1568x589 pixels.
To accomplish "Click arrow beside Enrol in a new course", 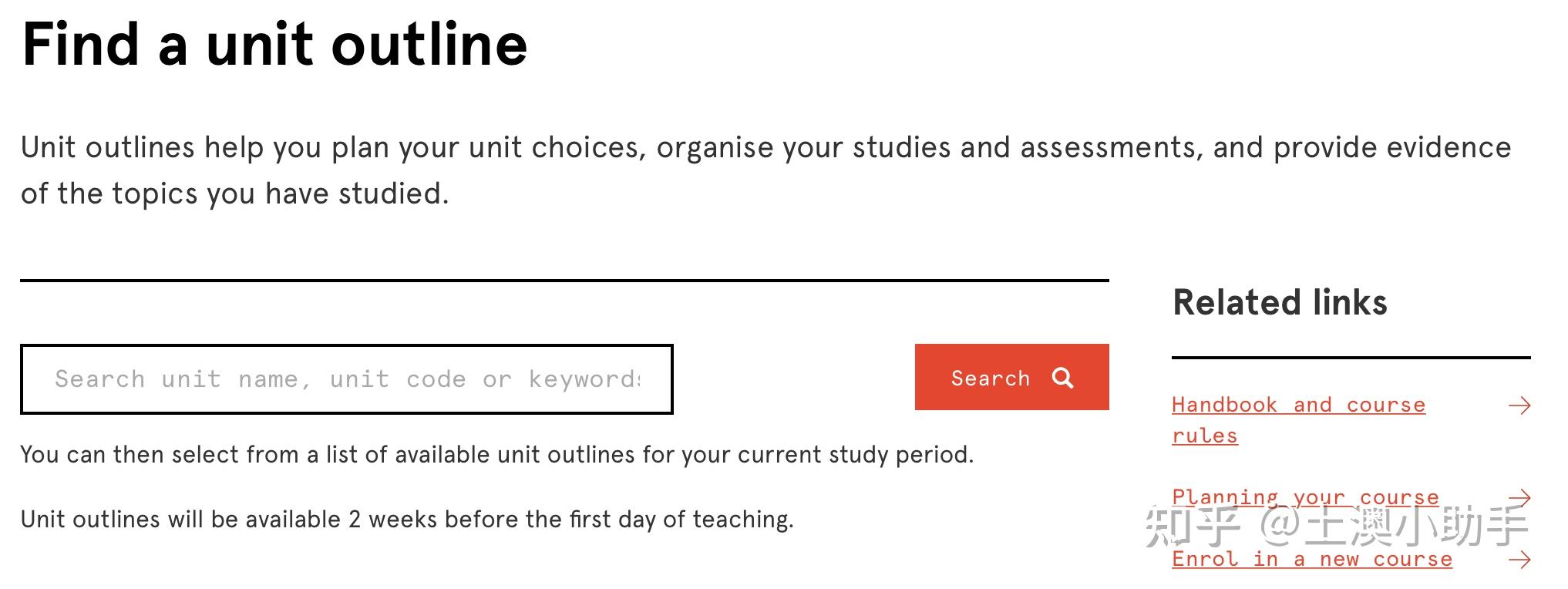I will click(1519, 560).
